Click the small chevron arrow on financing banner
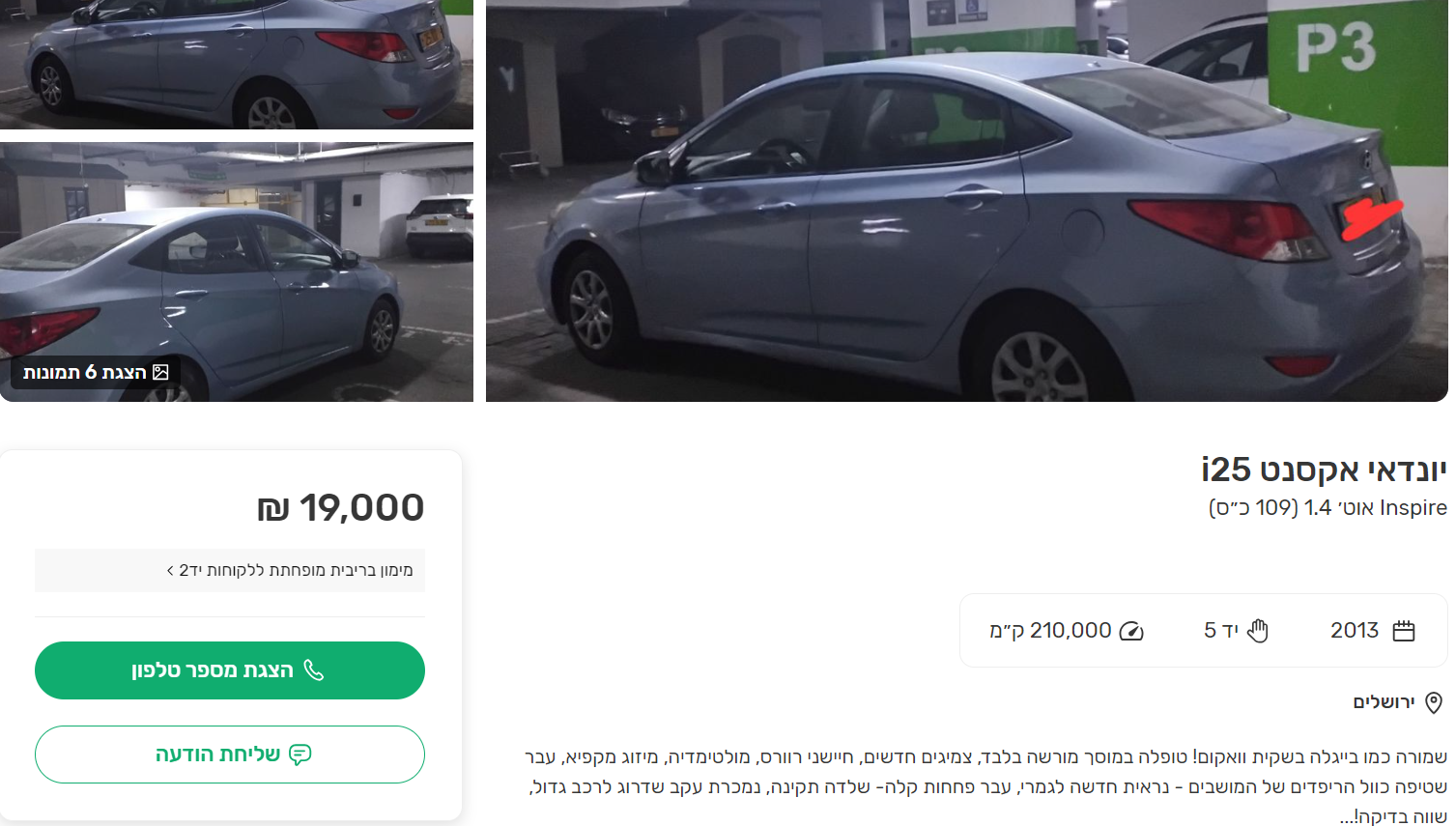 [170, 571]
